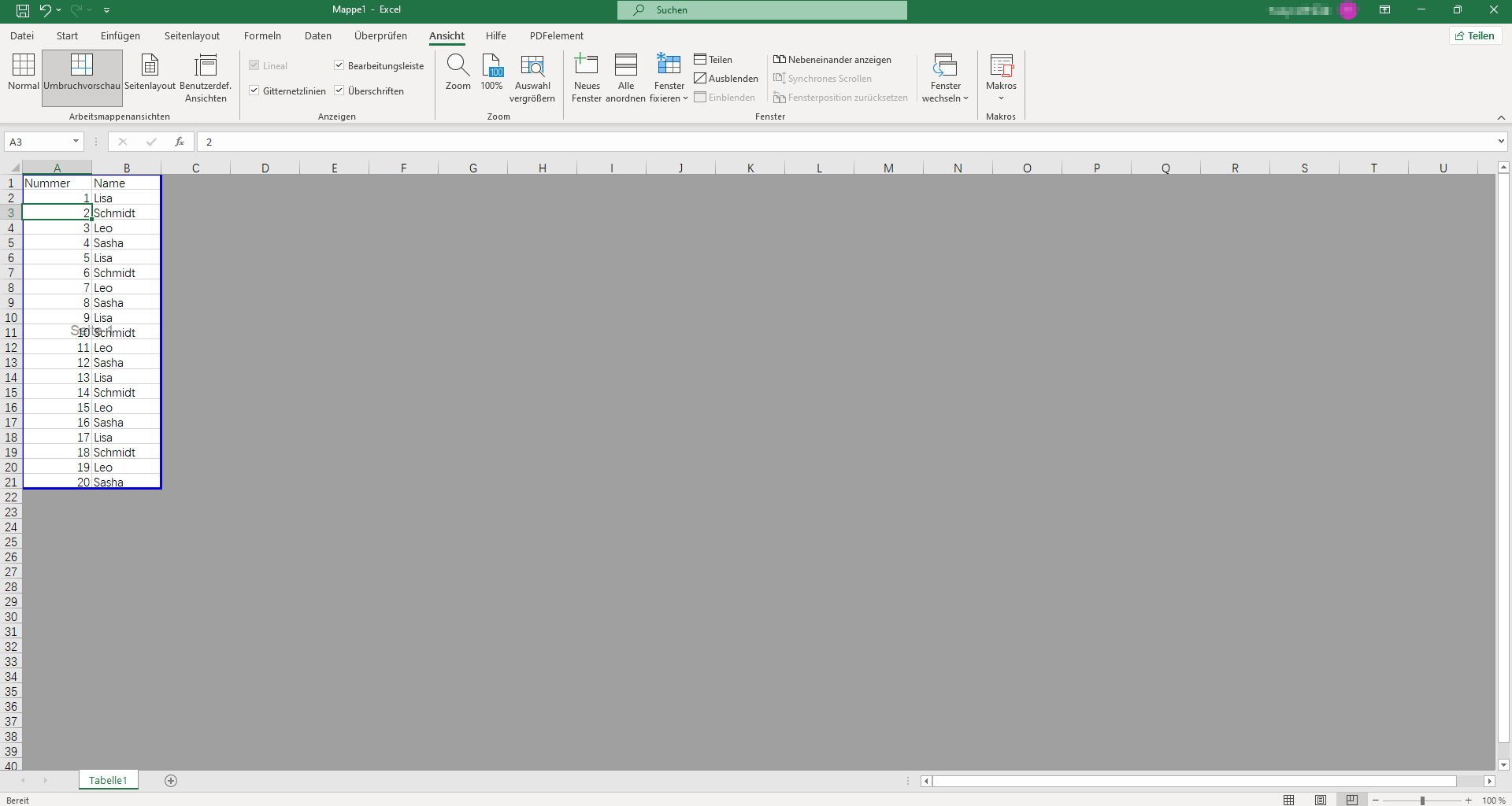
Task: Expand the formula bar
Action: click(1501, 142)
